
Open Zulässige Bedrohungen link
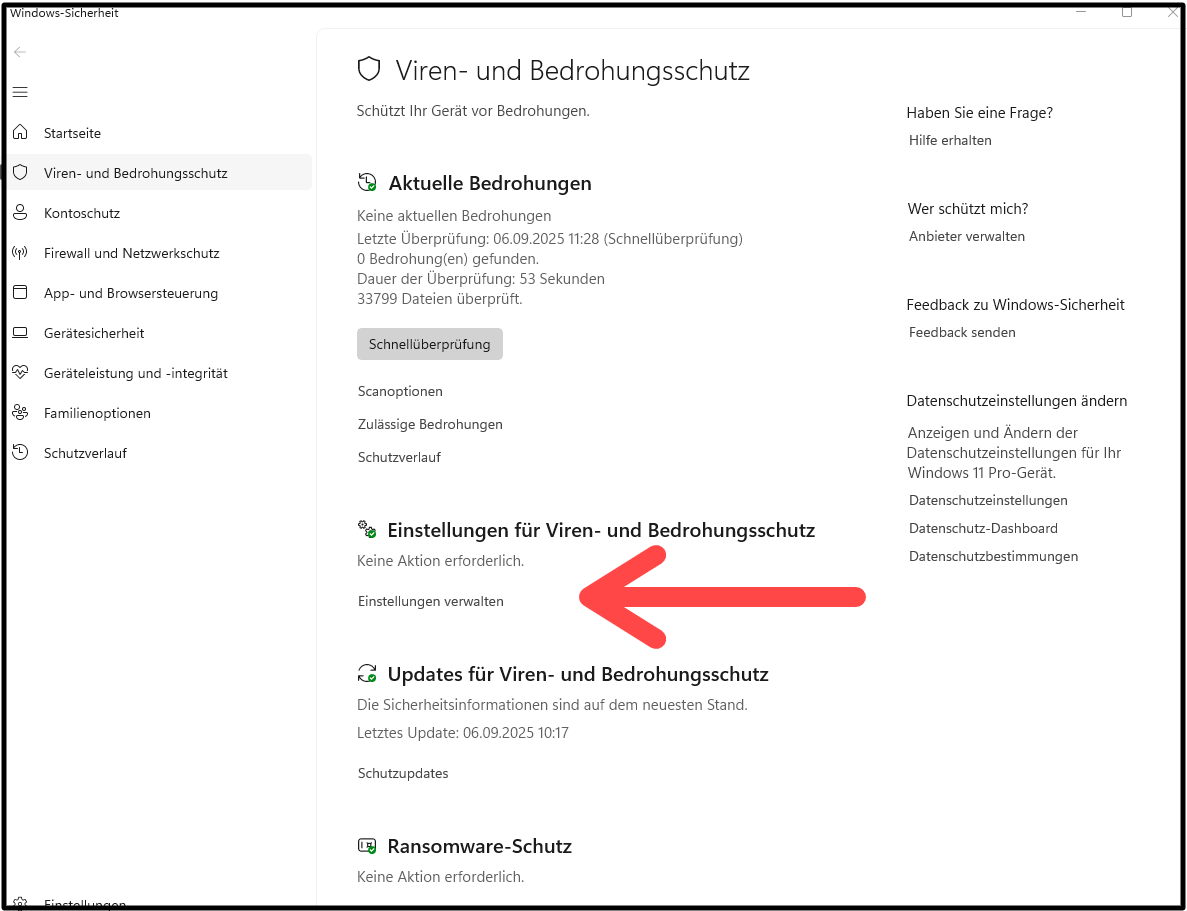pos(430,424)
